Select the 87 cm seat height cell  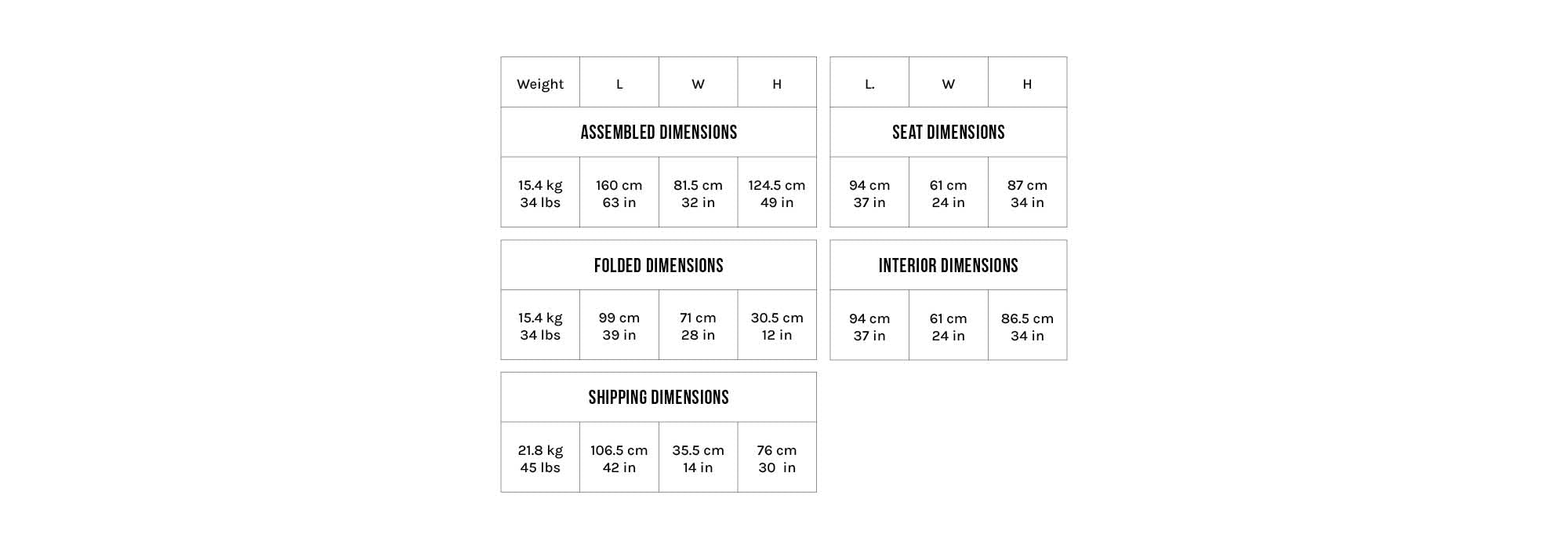[1027, 193]
